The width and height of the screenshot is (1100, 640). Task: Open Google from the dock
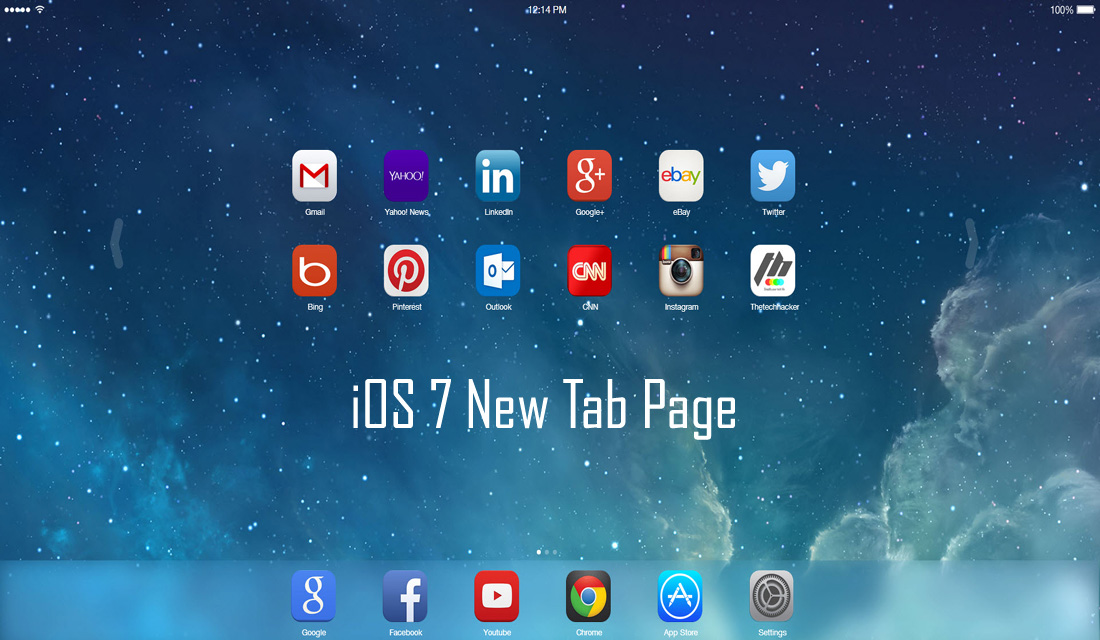coord(314,596)
